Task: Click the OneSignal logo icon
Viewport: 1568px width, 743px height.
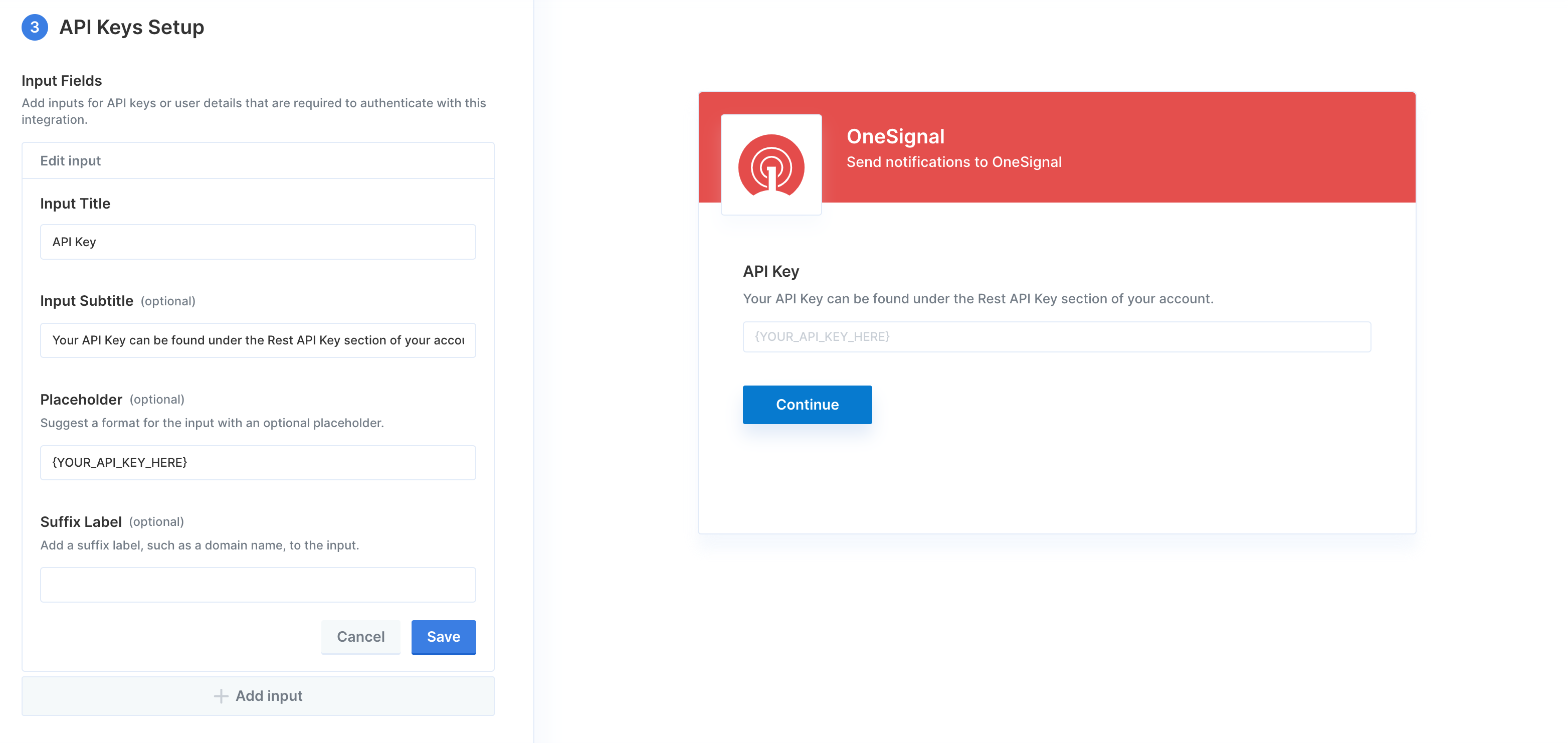Action: click(x=771, y=165)
